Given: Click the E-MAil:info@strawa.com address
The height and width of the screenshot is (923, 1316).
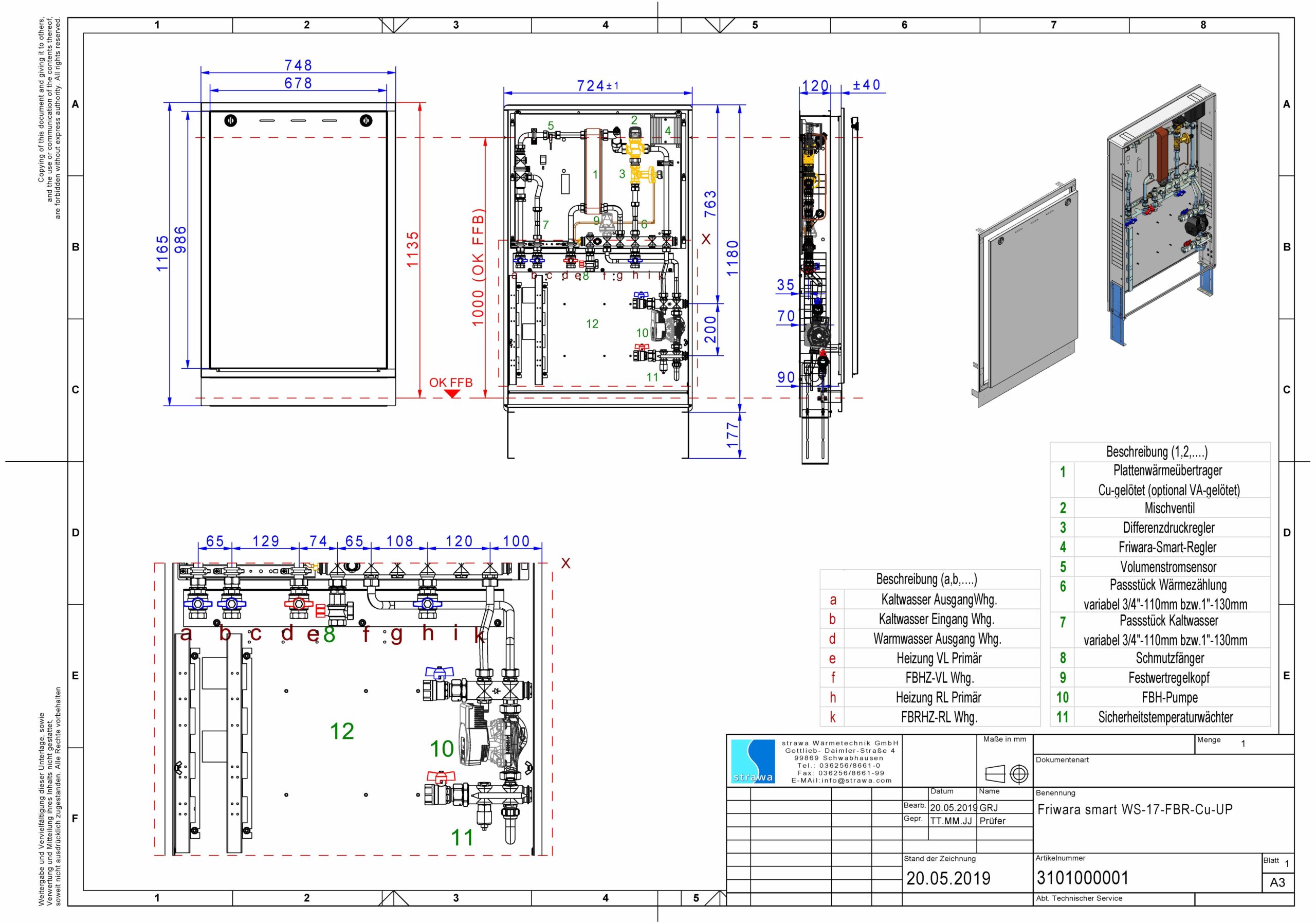Looking at the screenshot, I should [x=842, y=780].
